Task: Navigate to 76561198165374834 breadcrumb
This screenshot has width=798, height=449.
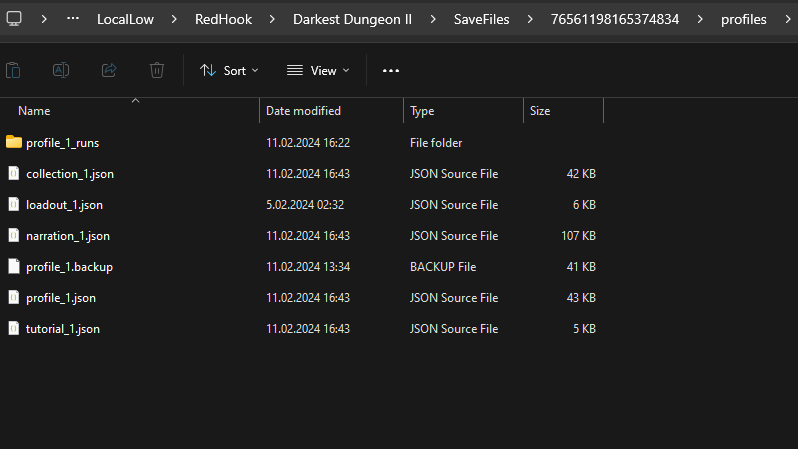Action: 615,19
